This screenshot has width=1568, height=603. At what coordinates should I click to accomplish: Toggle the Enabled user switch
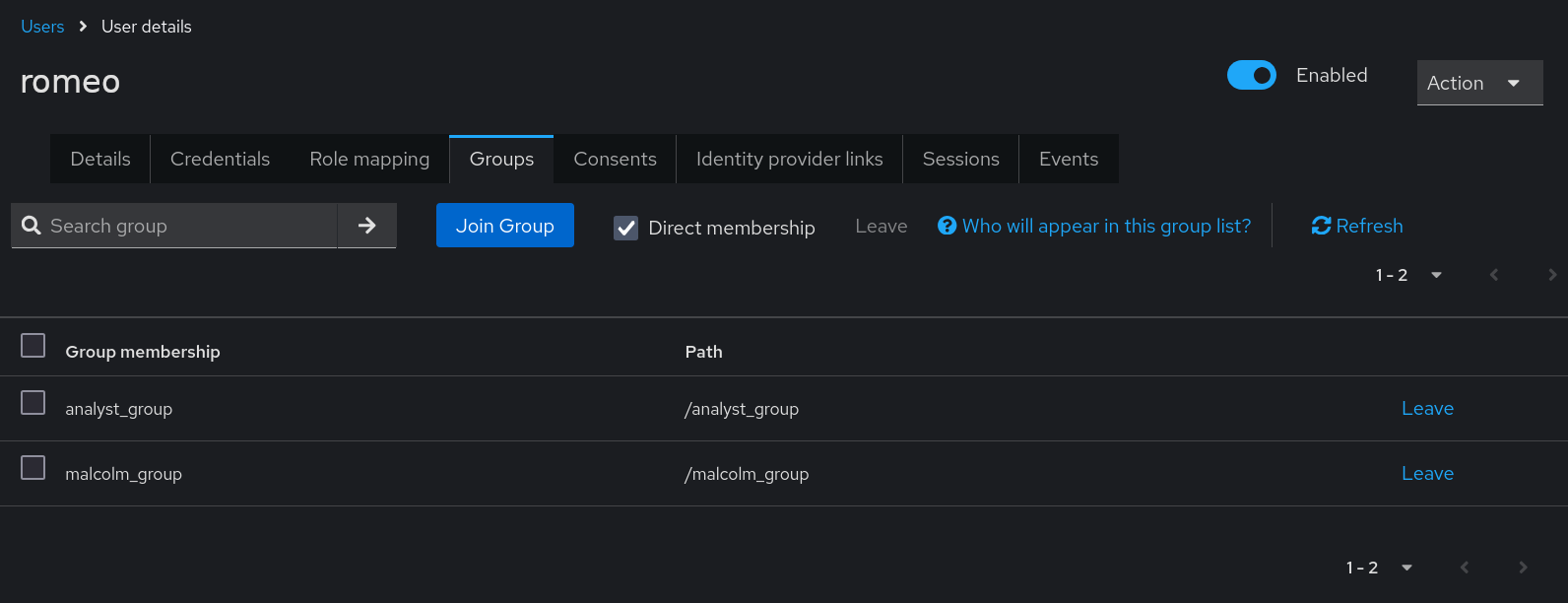[1251, 75]
